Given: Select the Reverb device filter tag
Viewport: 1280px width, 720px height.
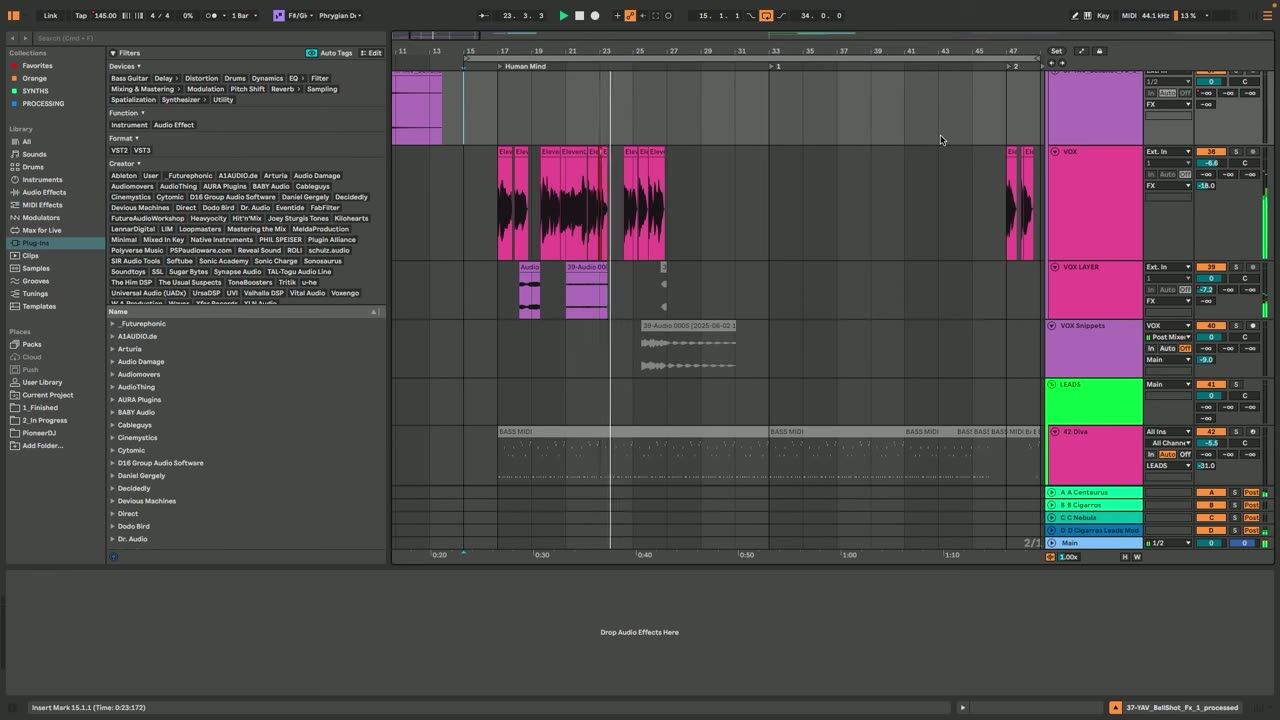Looking at the screenshot, I should tap(283, 89).
